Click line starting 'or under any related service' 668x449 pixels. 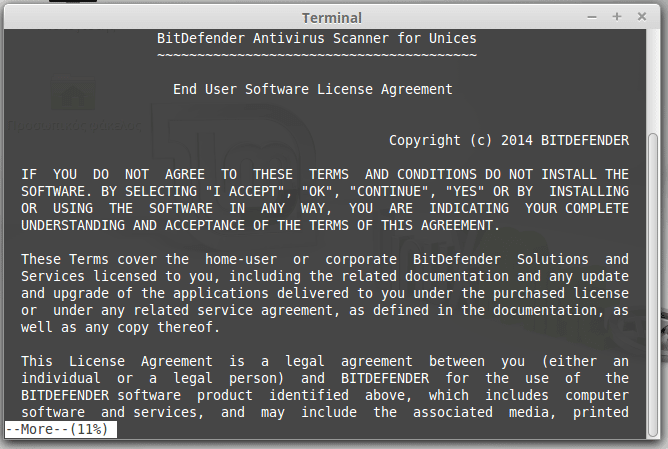click(325, 311)
